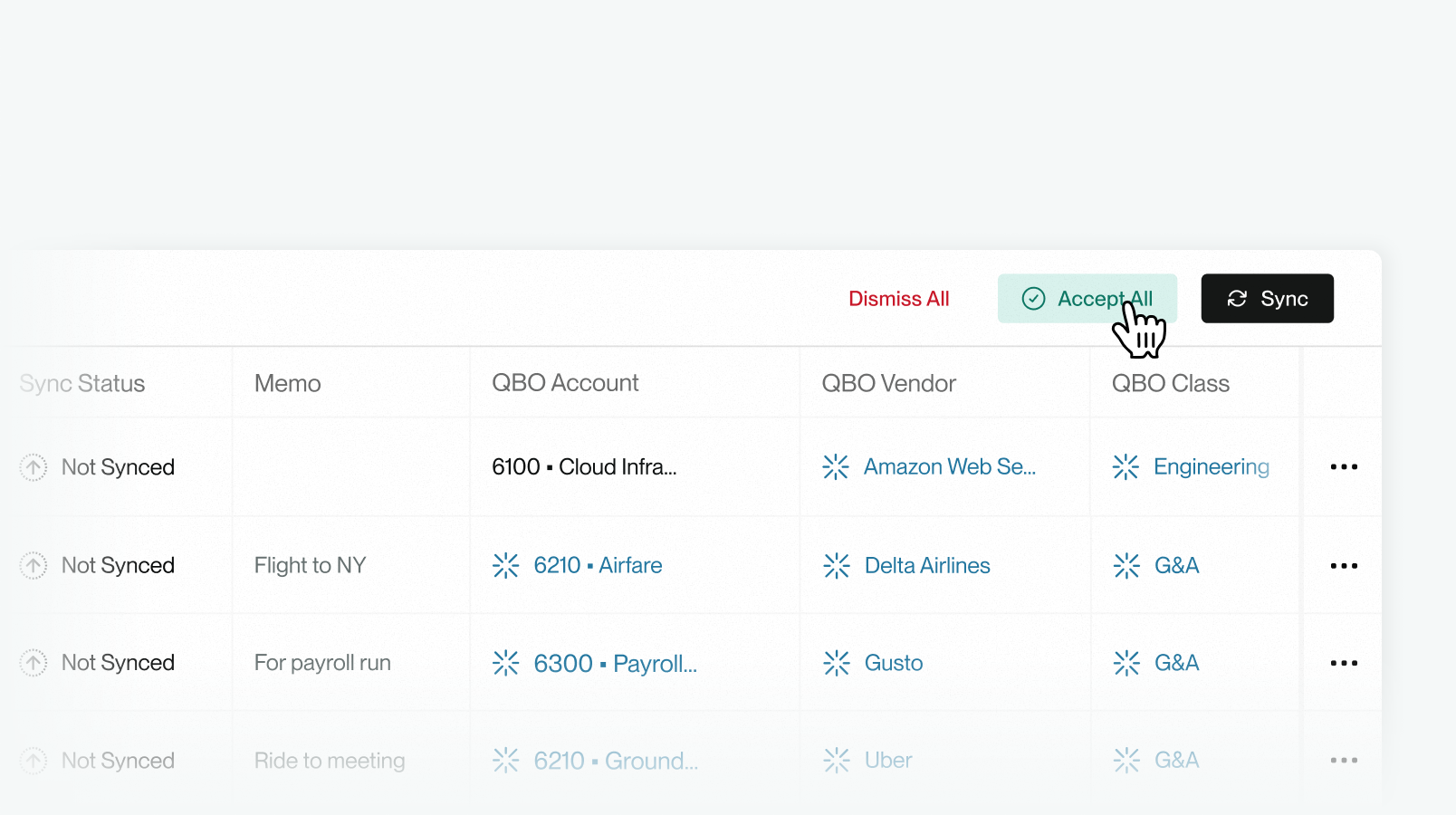The height and width of the screenshot is (815, 1456).
Task: Select the 6300 Payroll... account suggestion
Action: [x=616, y=663]
